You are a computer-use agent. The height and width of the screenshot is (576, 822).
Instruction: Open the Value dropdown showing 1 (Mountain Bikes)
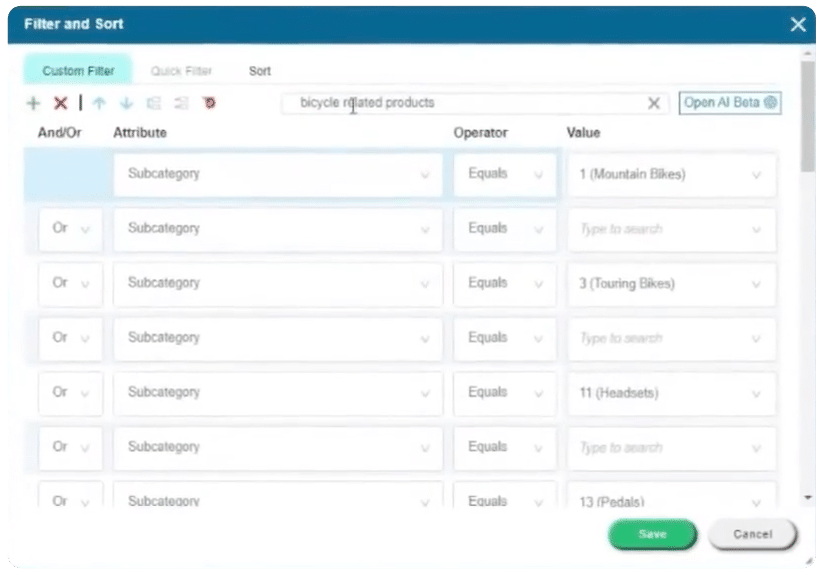pos(671,175)
